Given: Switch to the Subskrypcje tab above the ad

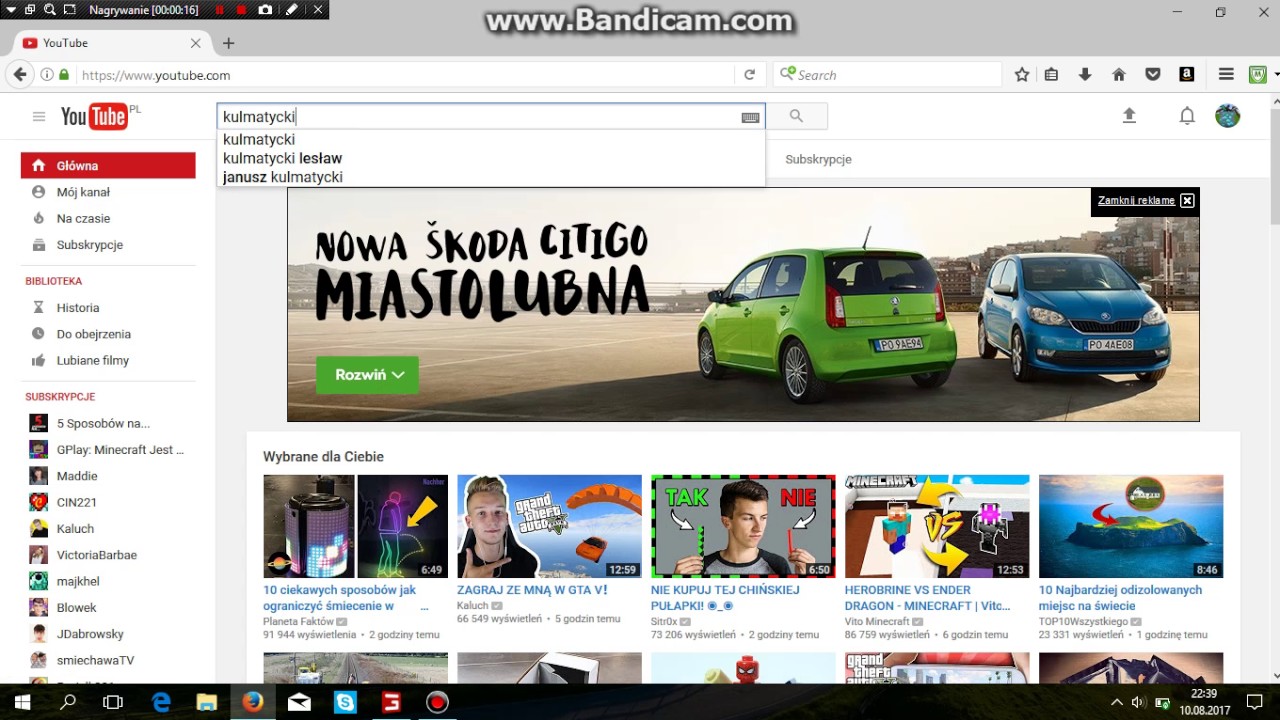Looking at the screenshot, I should click(x=818, y=160).
